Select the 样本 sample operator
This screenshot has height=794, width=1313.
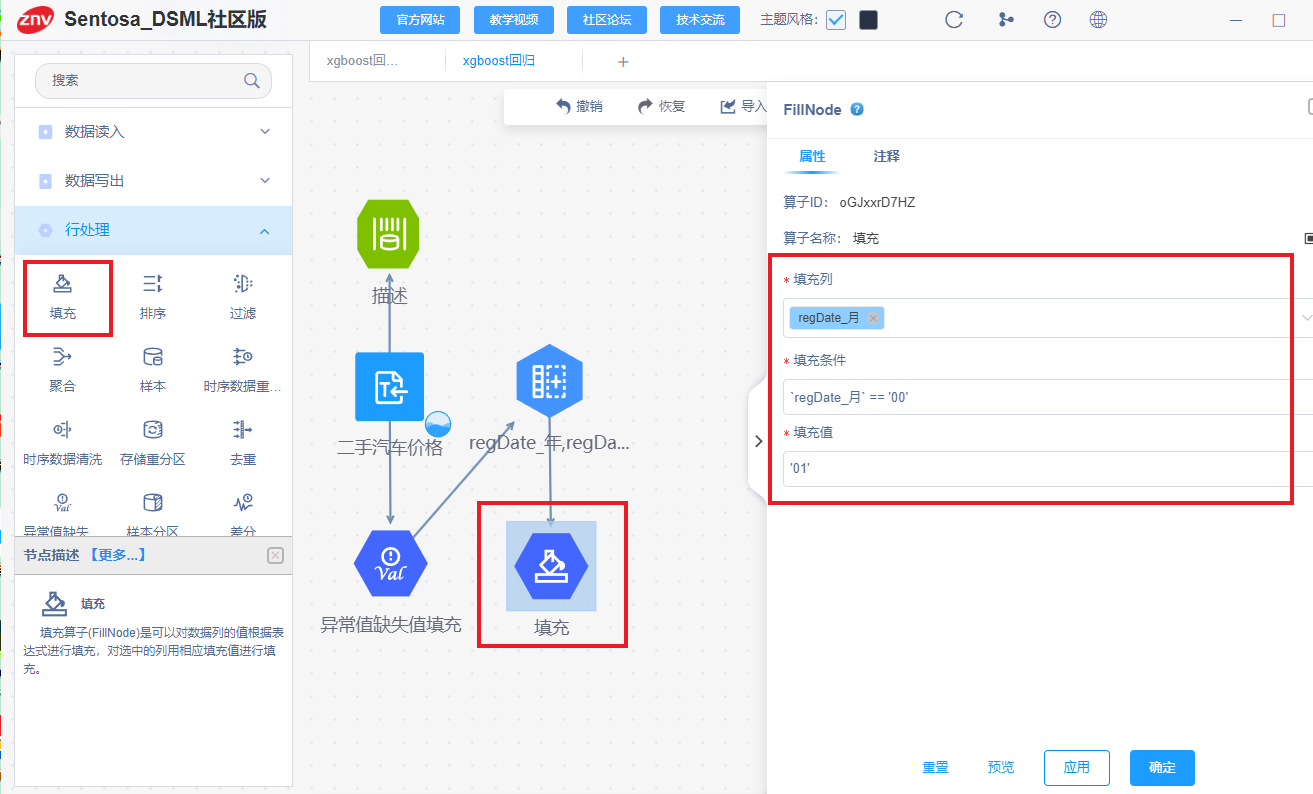coord(153,369)
